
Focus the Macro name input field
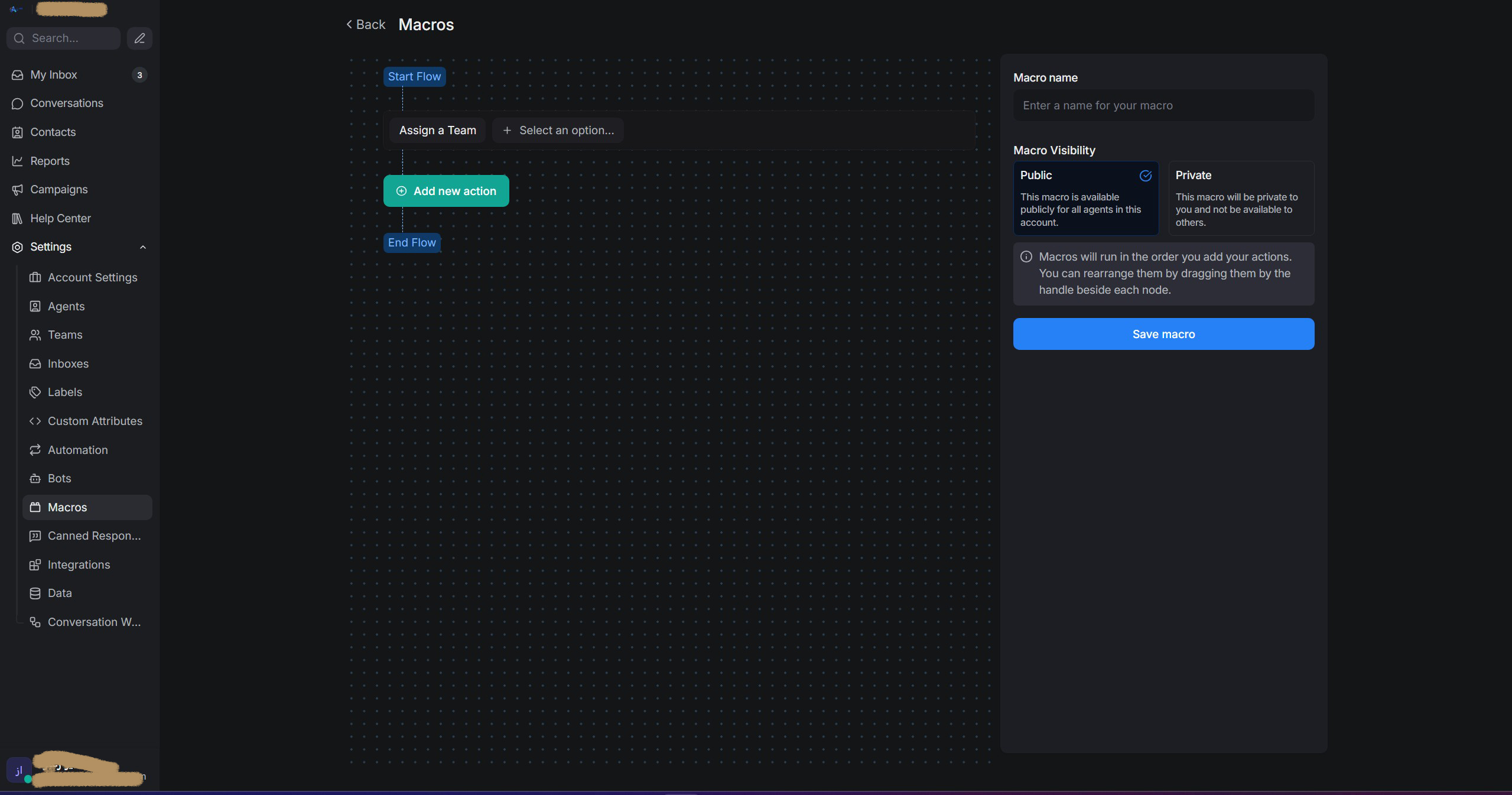[1163, 105]
